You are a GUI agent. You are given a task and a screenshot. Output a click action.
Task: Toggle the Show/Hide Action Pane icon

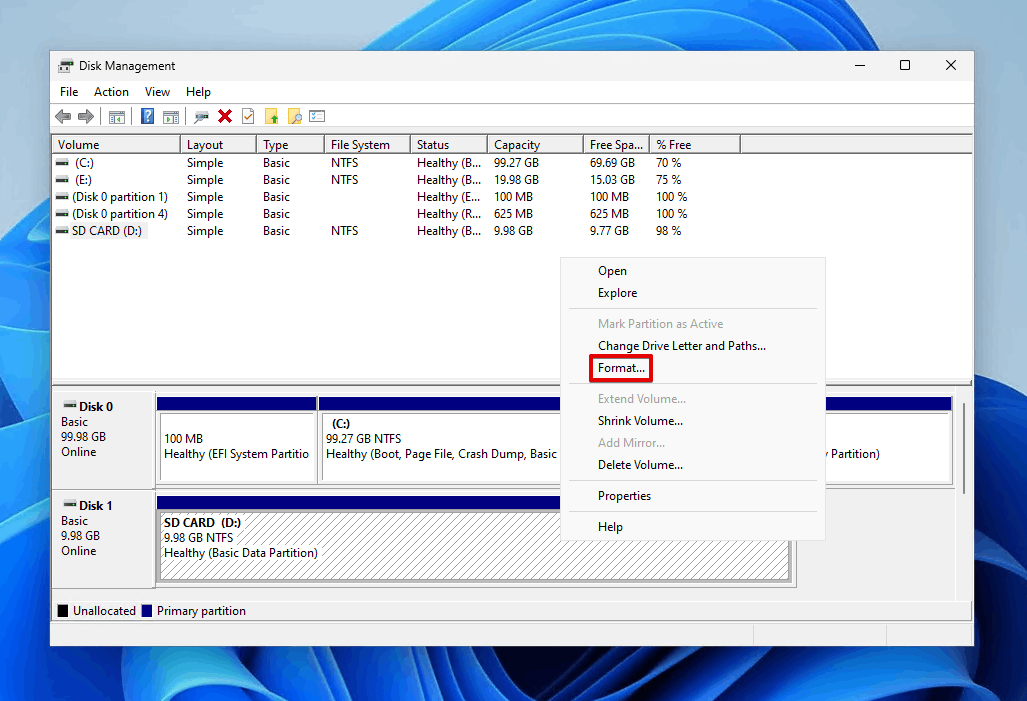171,116
